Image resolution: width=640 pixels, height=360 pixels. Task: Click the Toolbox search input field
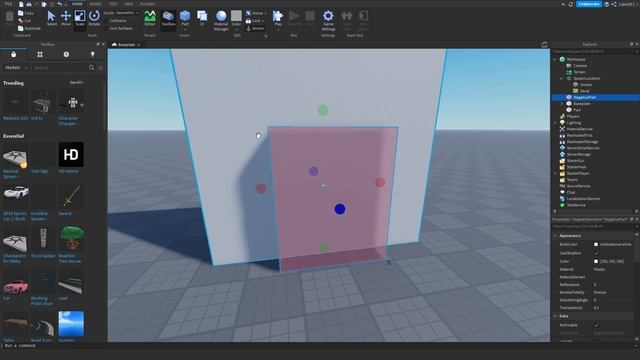coord(60,68)
